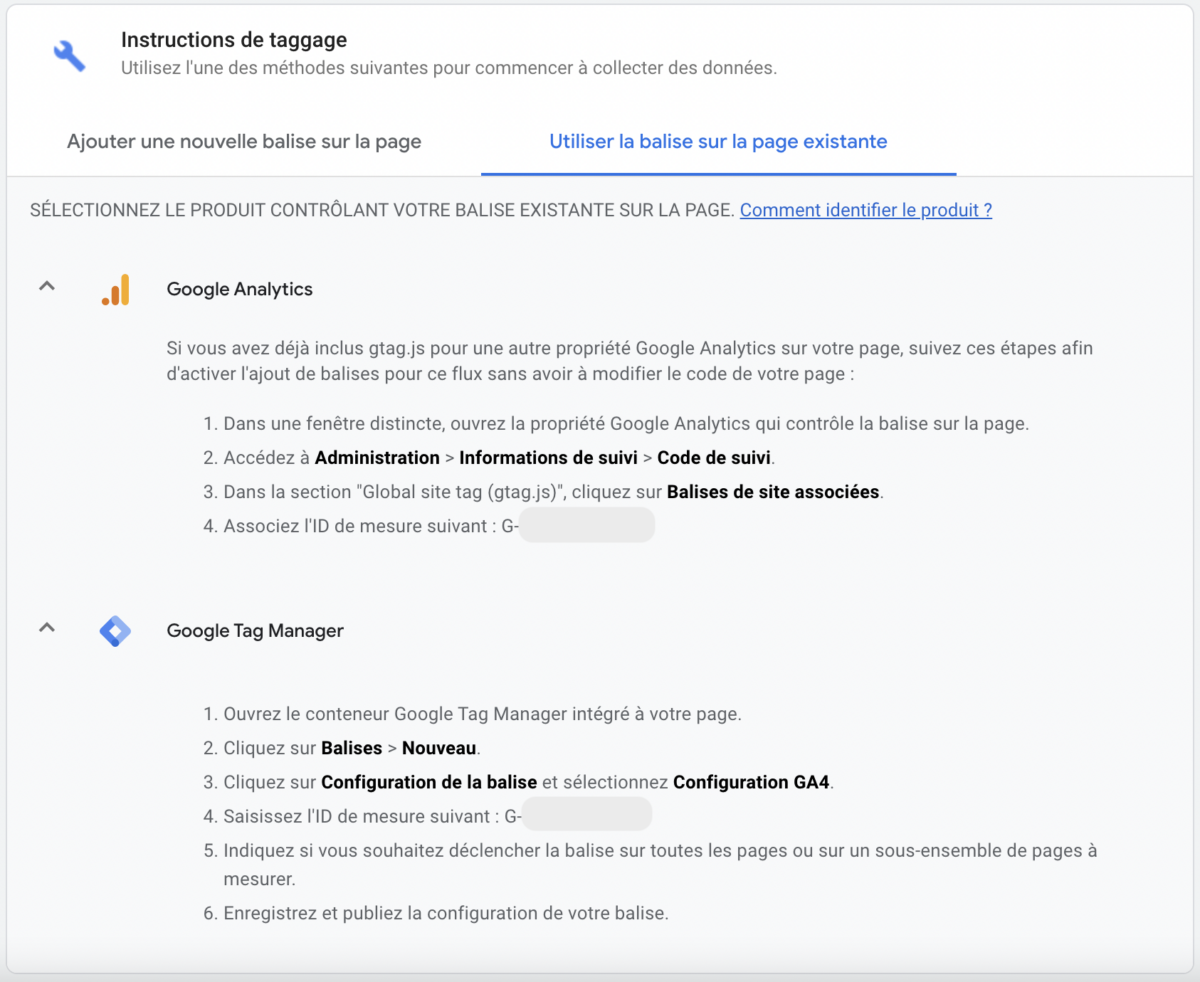Click the orange bar-chart Analytics icon
This screenshot has height=982, width=1200.
pyautogui.click(x=115, y=288)
